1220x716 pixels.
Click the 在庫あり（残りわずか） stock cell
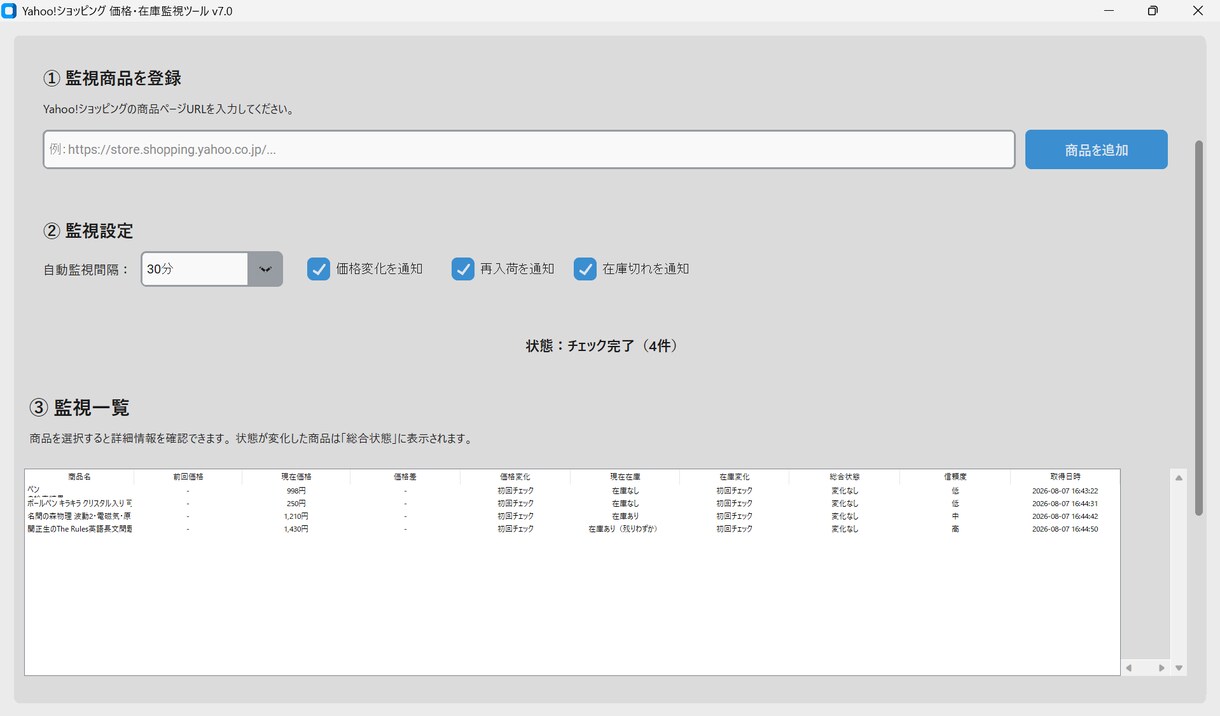point(625,529)
